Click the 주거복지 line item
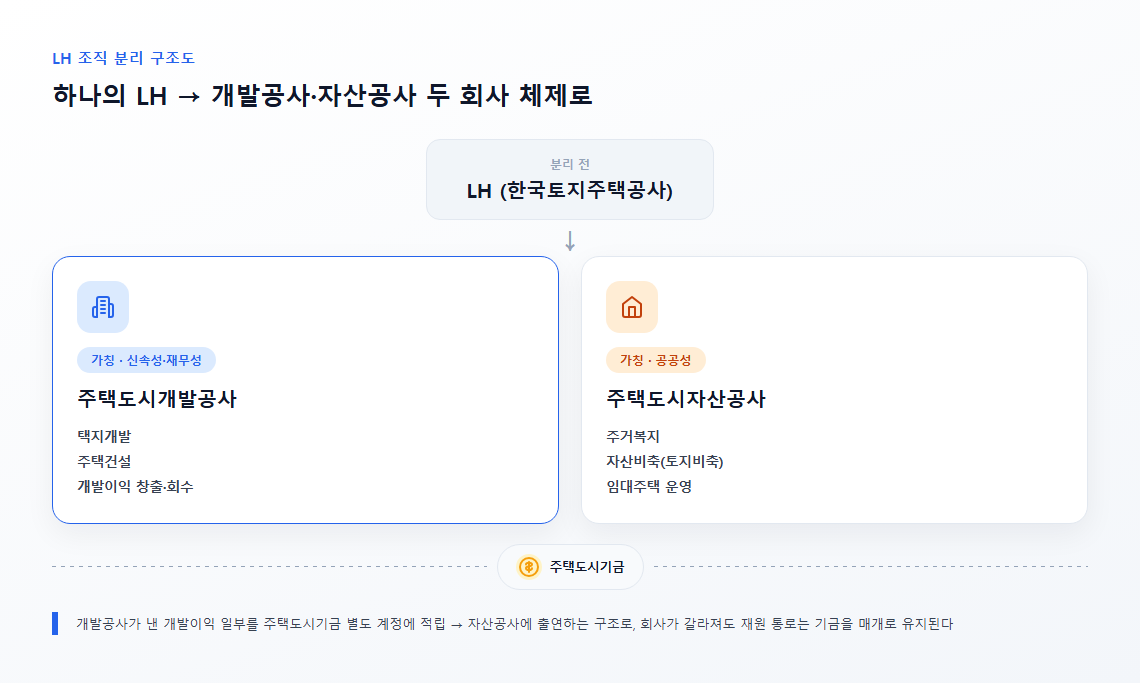This screenshot has height=684, width=1140. tap(633, 437)
